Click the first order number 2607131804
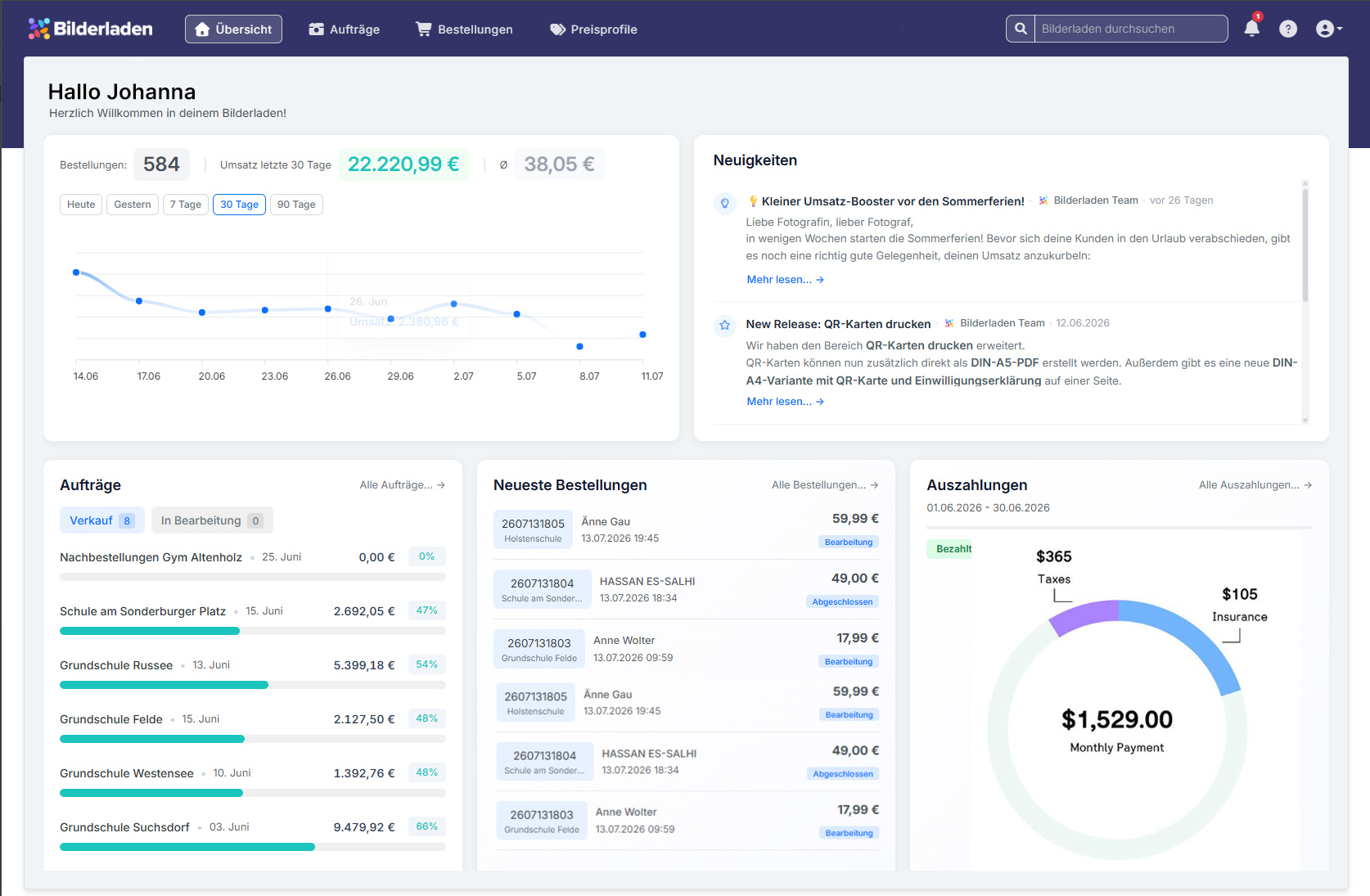 tap(542, 583)
